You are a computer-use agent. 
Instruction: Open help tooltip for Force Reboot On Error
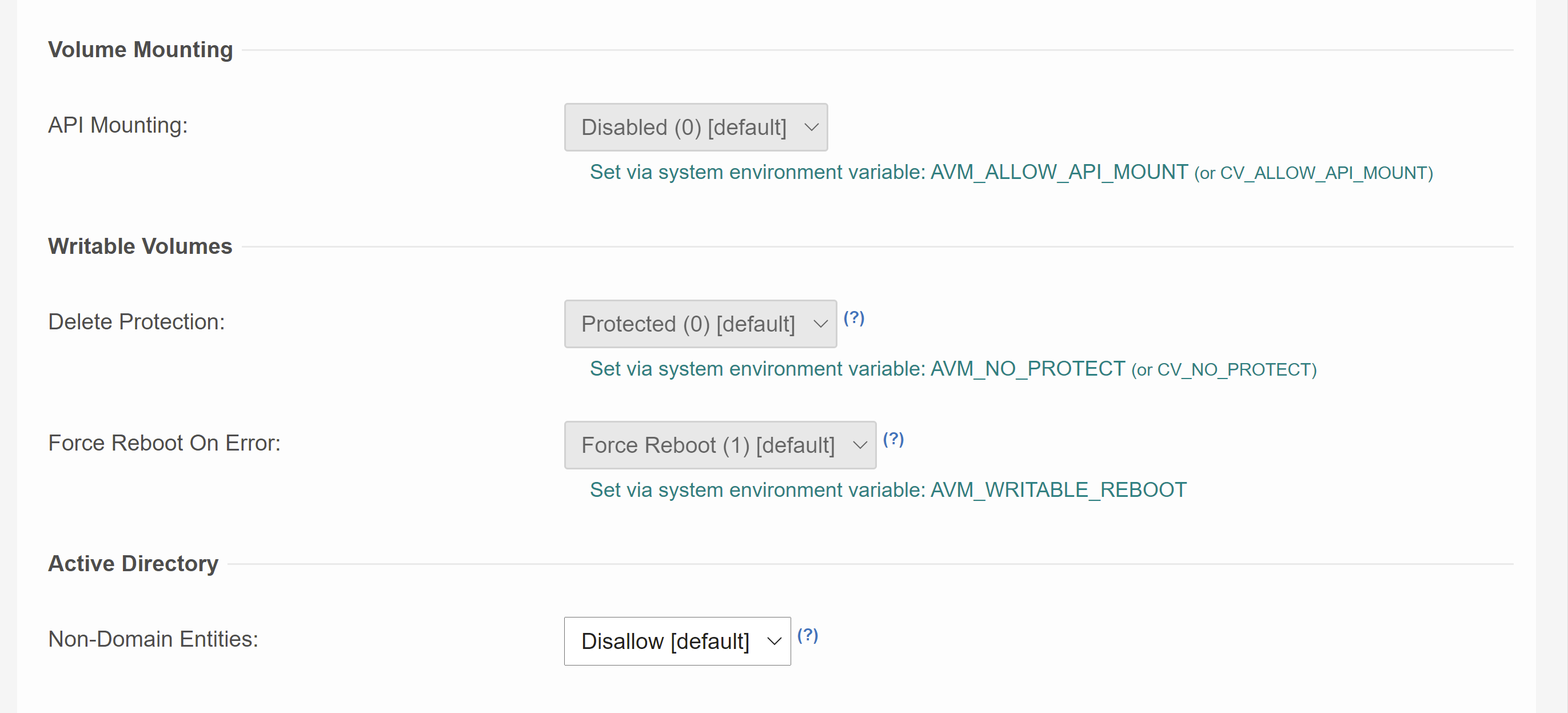point(893,439)
